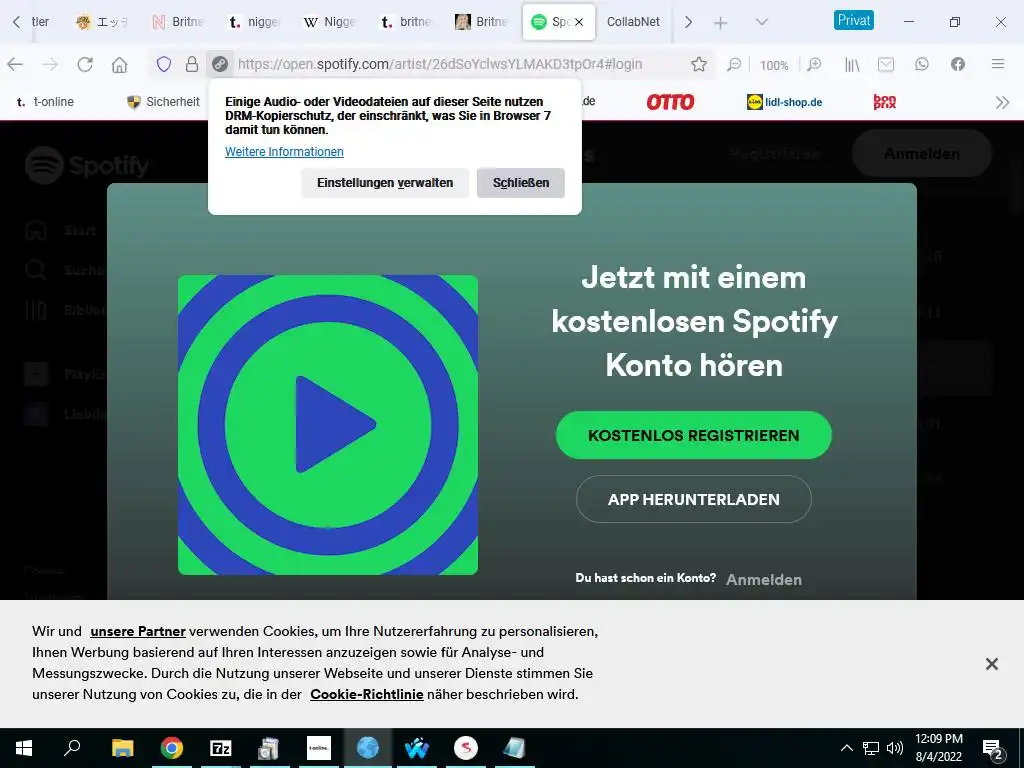The width and height of the screenshot is (1024, 768).
Task: Click the site security padlock icon
Action: (x=191, y=64)
